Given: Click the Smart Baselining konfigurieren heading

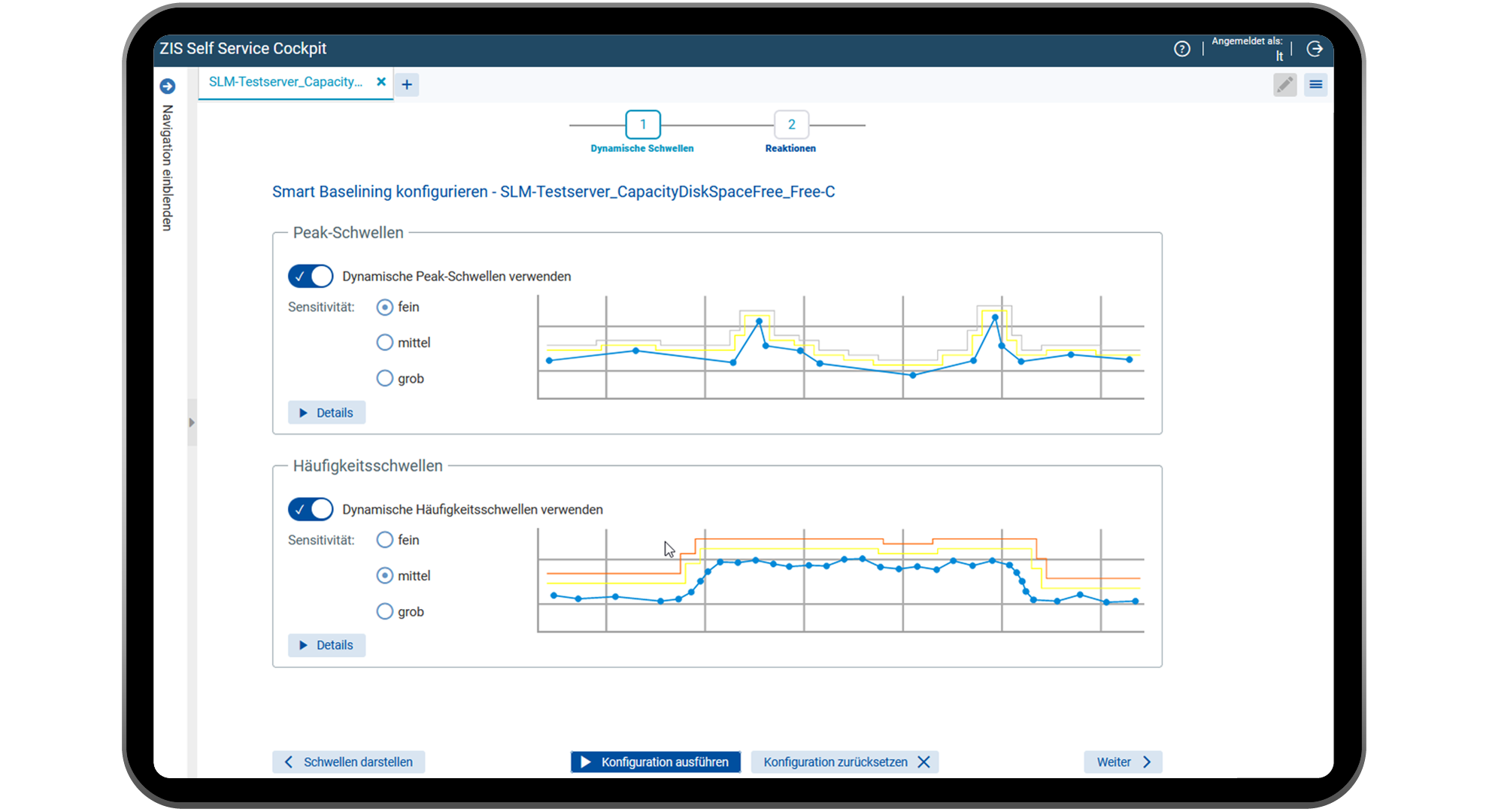Looking at the screenshot, I should 553,192.
